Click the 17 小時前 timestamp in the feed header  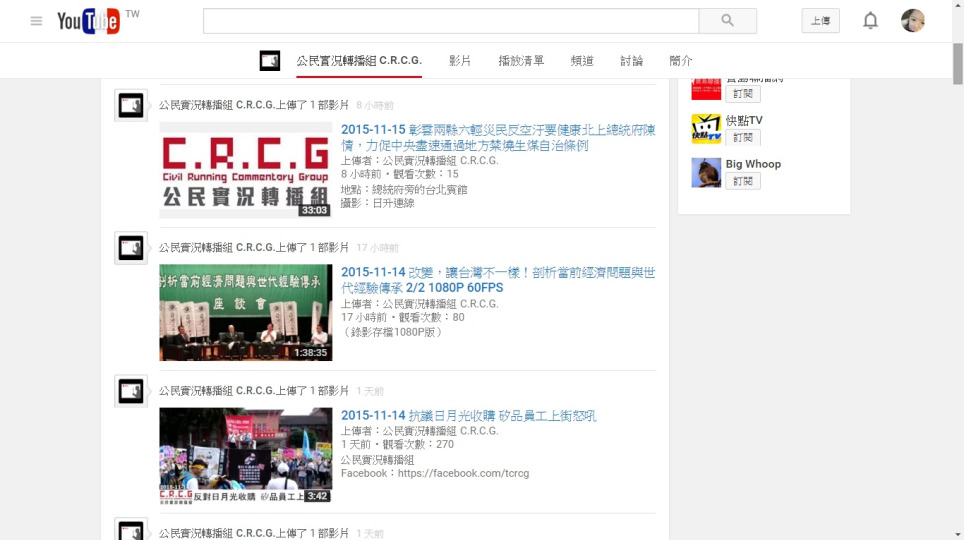coord(377,248)
